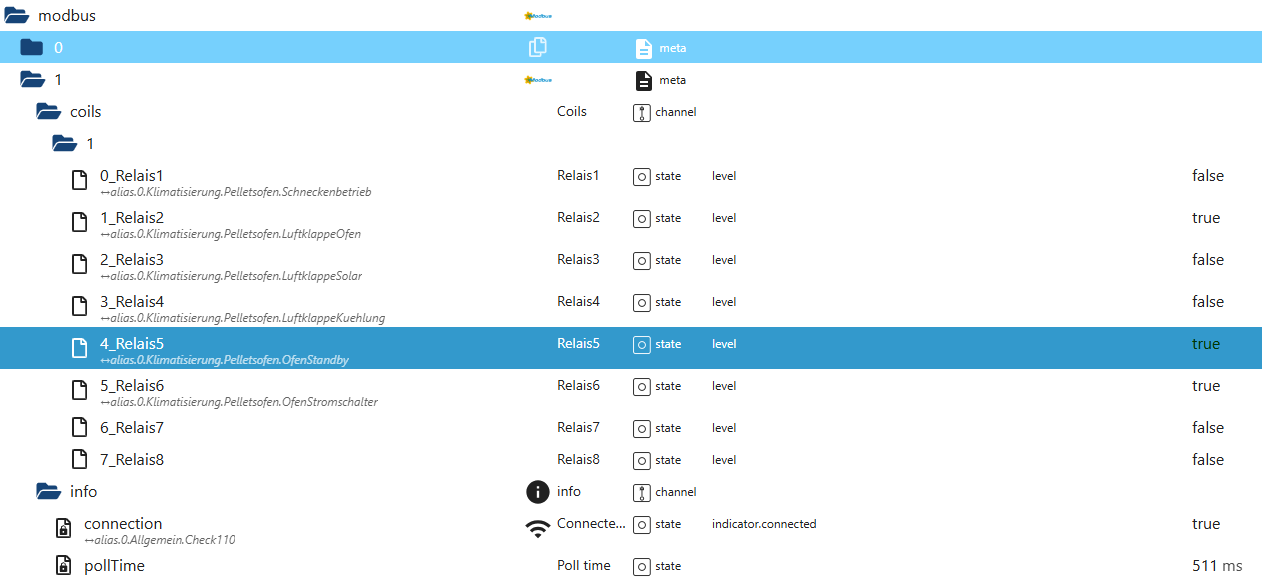Viewport: 1262px width, 584px height.
Task: Click the black info circle icon
Action: [538, 492]
